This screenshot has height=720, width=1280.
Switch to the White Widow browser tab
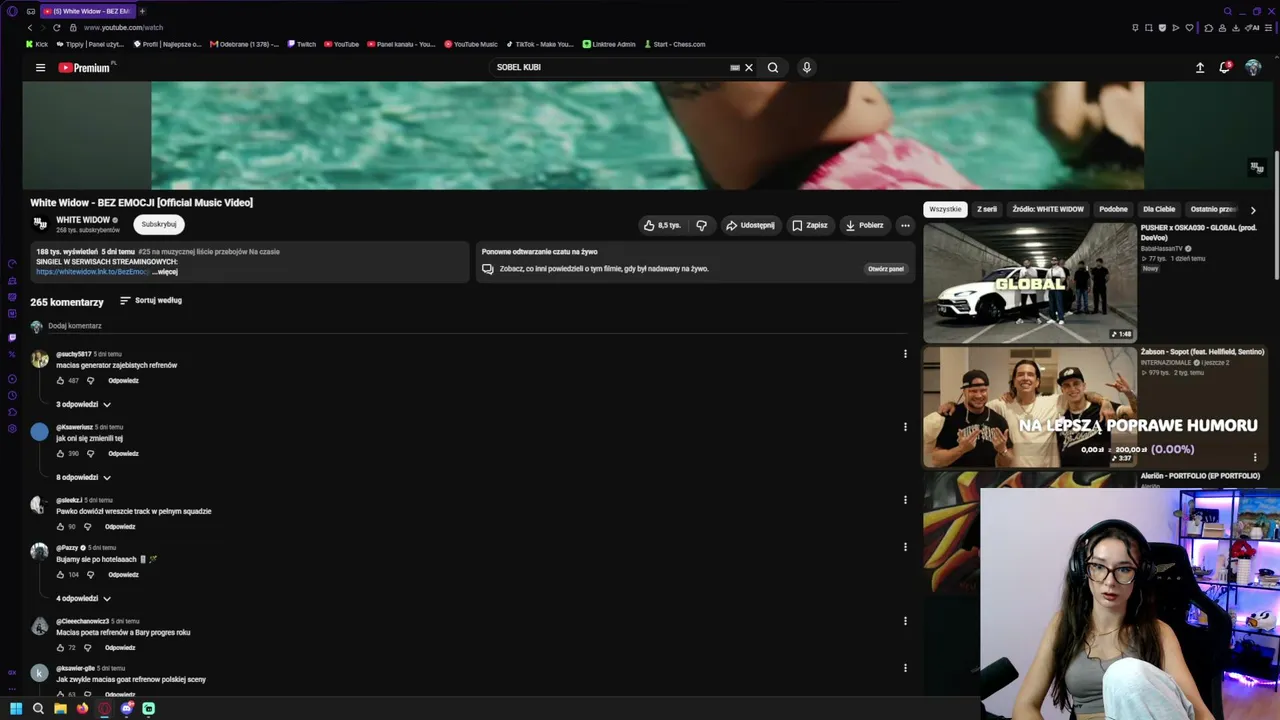pyautogui.click(x=87, y=11)
